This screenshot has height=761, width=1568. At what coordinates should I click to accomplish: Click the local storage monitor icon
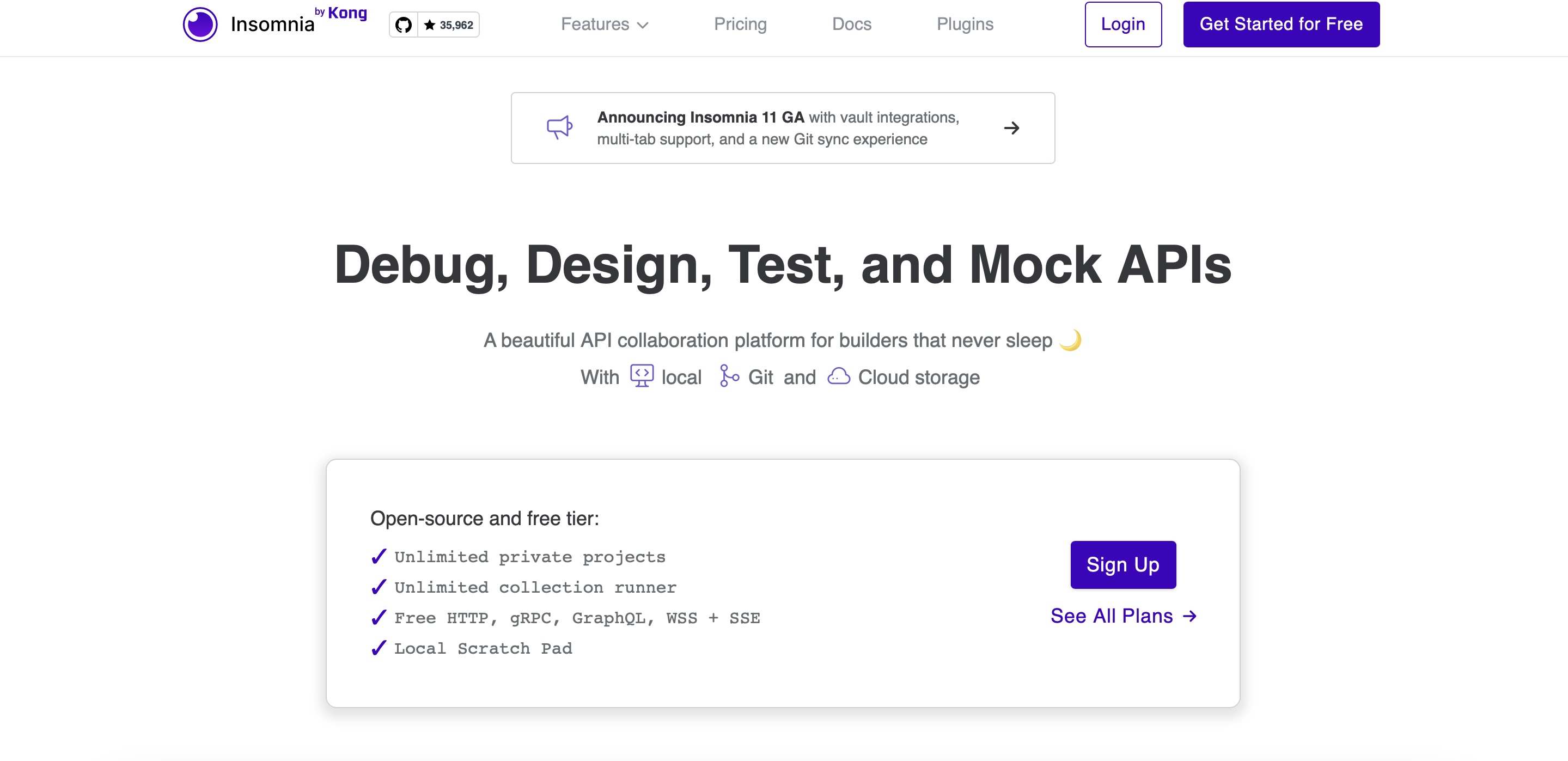tap(642, 376)
